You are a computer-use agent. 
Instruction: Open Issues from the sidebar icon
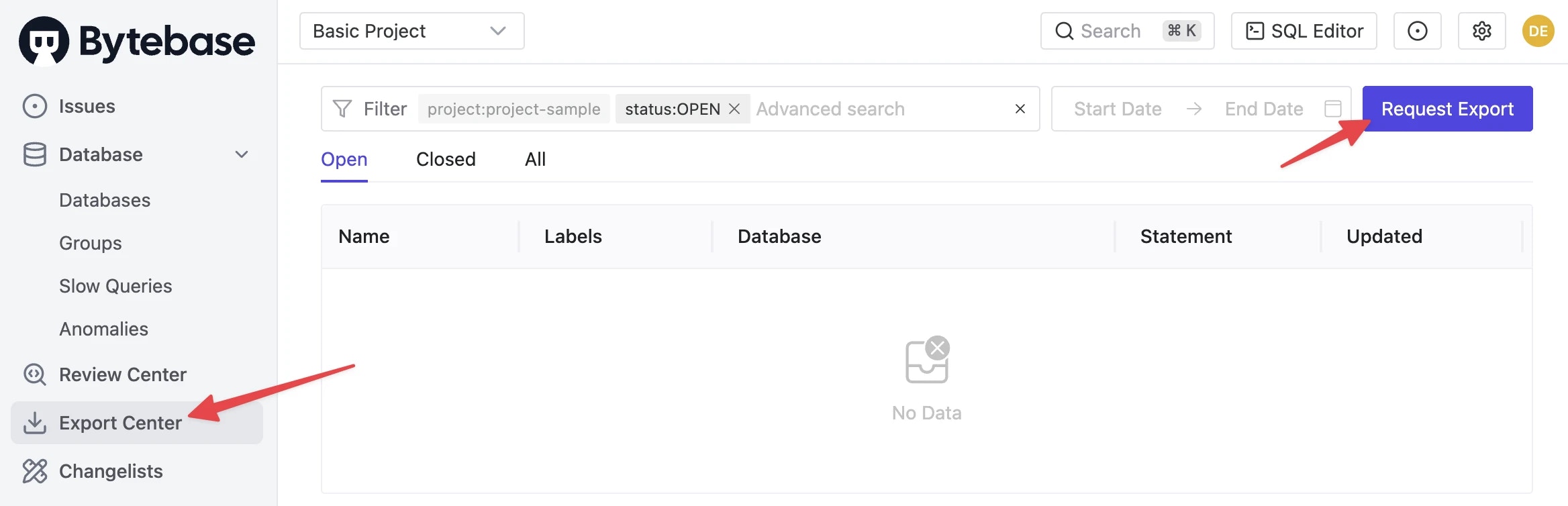[35, 106]
